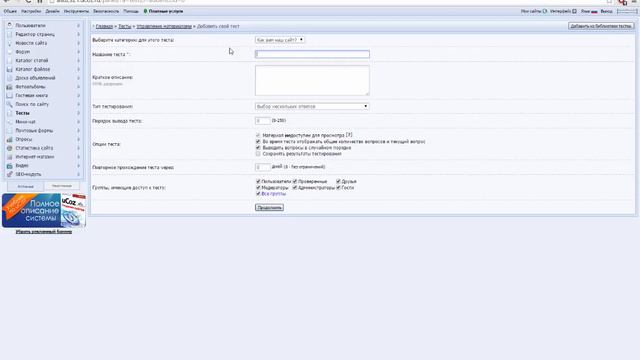Uncheck the Администраторы group checkbox
Viewport: 640px width, 360px height.
(295, 188)
